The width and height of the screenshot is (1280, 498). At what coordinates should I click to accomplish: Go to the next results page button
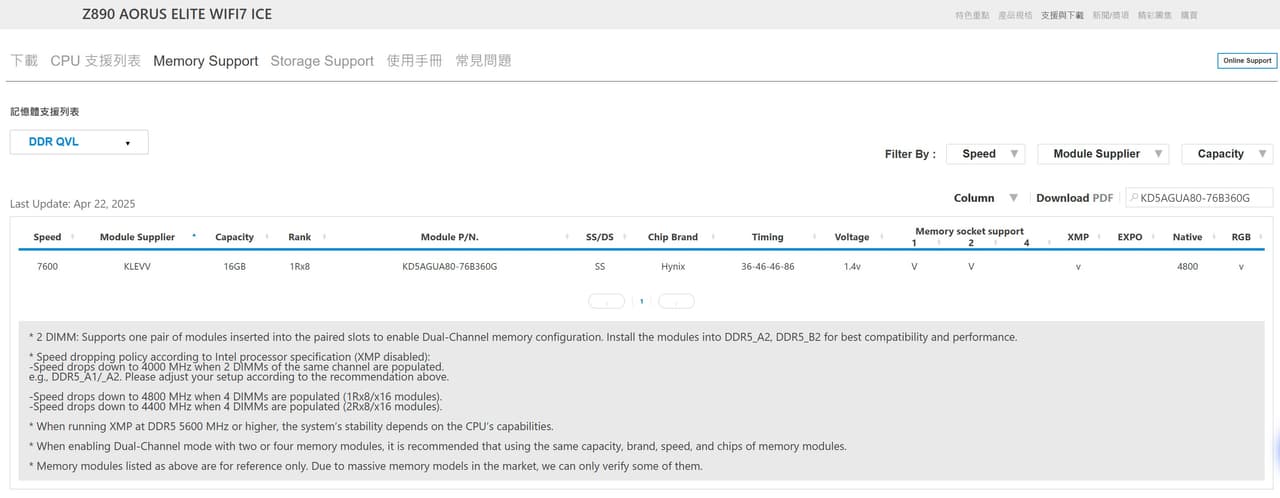pos(676,301)
